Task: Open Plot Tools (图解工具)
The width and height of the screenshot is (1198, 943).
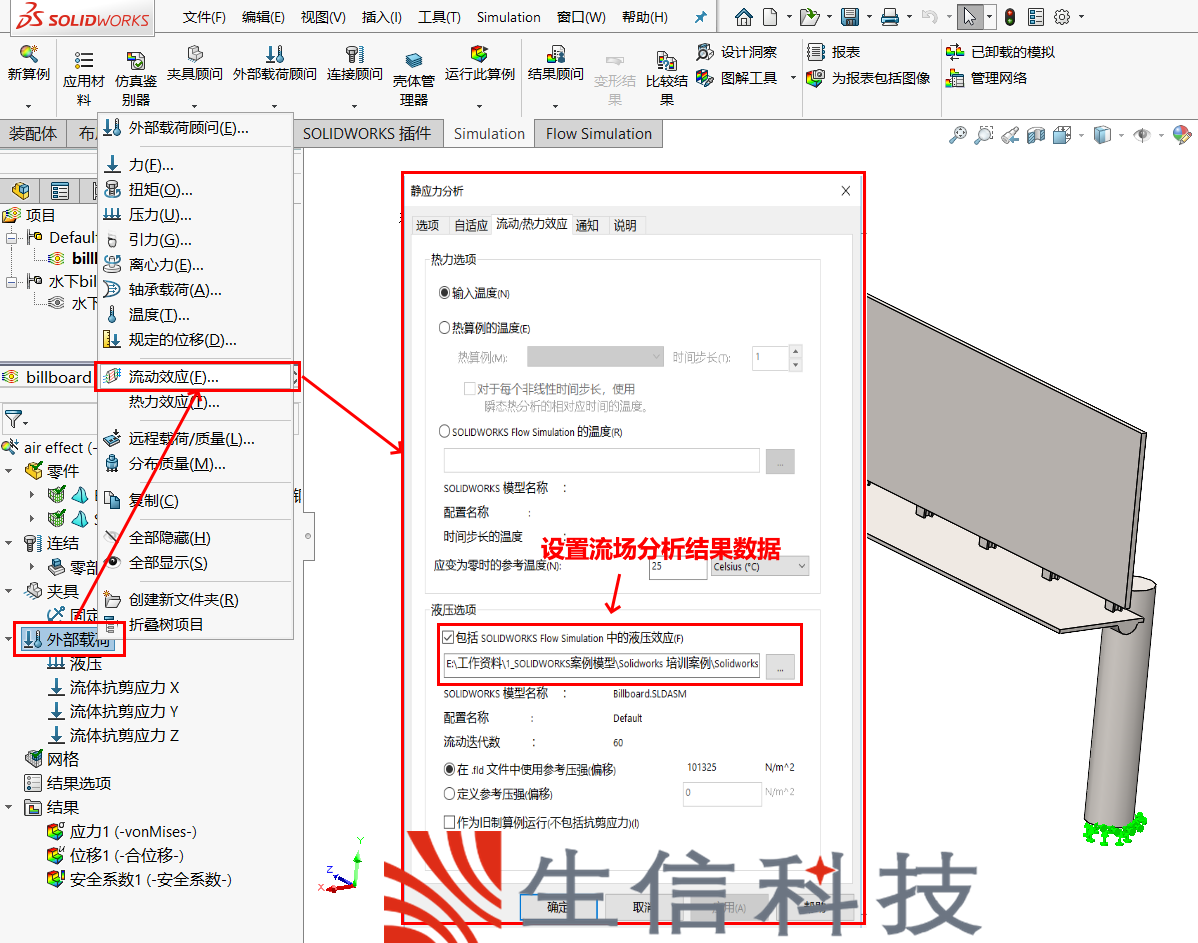Action: click(x=737, y=78)
